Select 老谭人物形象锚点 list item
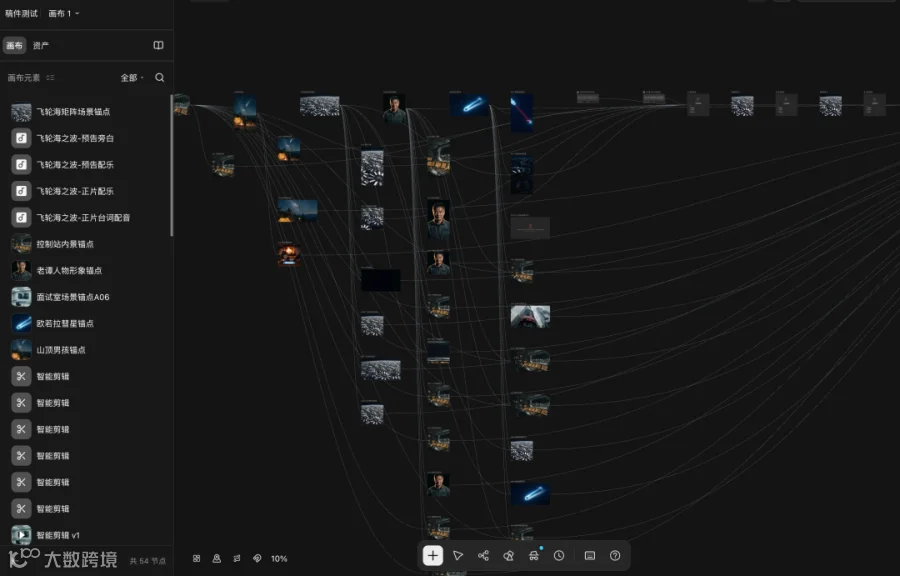The height and width of the screenshot is (576, 900). coord(86,270)
